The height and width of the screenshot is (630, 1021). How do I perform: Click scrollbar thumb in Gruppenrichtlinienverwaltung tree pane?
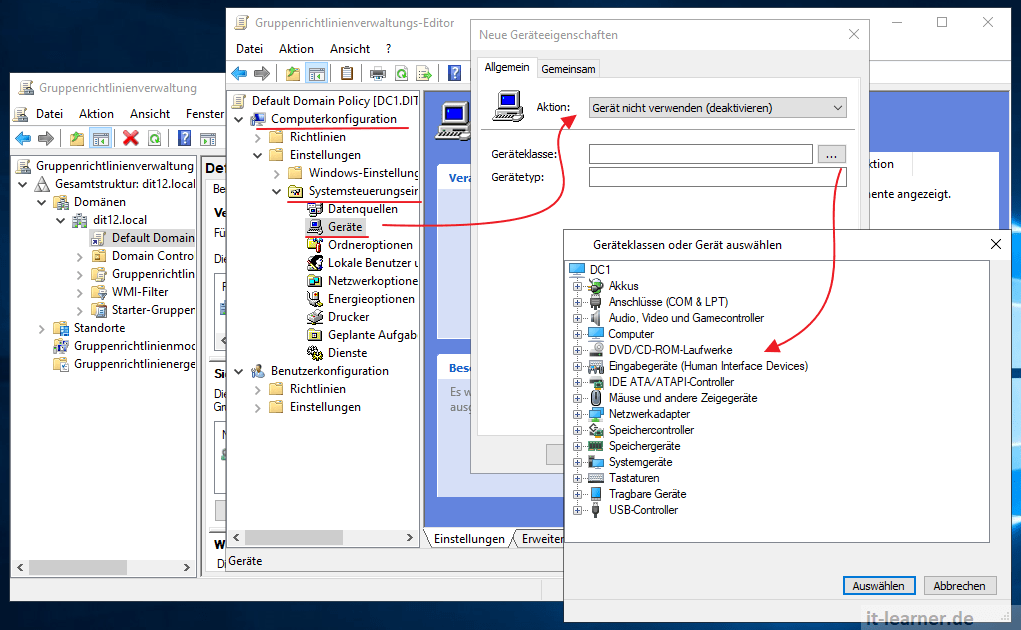coord(77,568)
